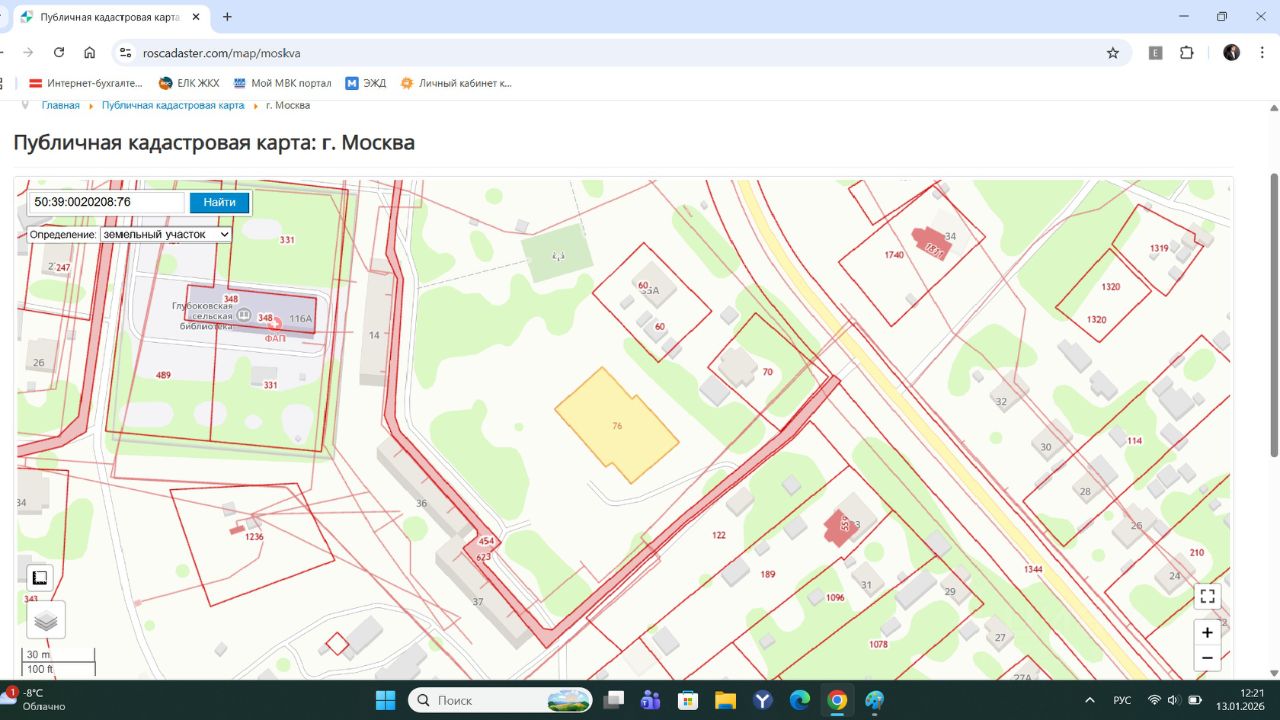Click the site information icon in address bar
Screen dimensions: 1280x720
124,53
